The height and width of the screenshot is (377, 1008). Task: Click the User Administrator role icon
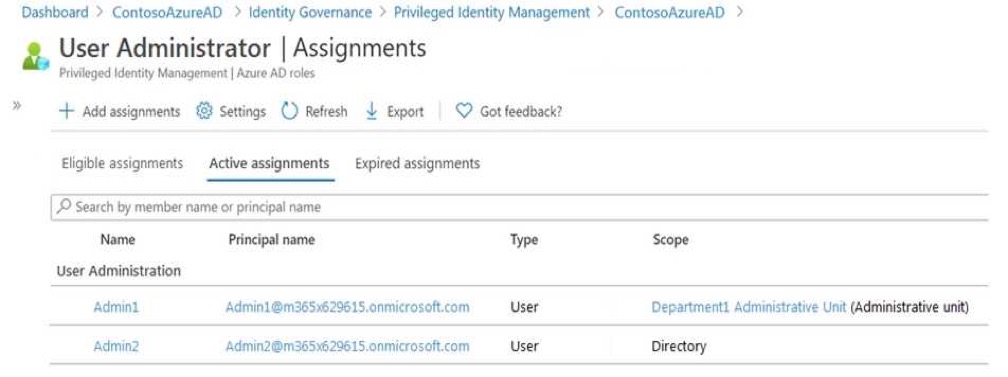pos(35,56)
